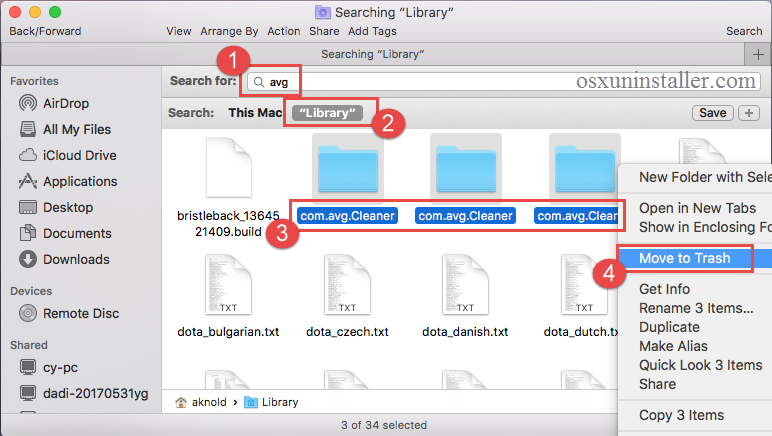772x436 pixels.
Task: Select third com.avg.Cleaner folder icon
Action: (585, 168)
